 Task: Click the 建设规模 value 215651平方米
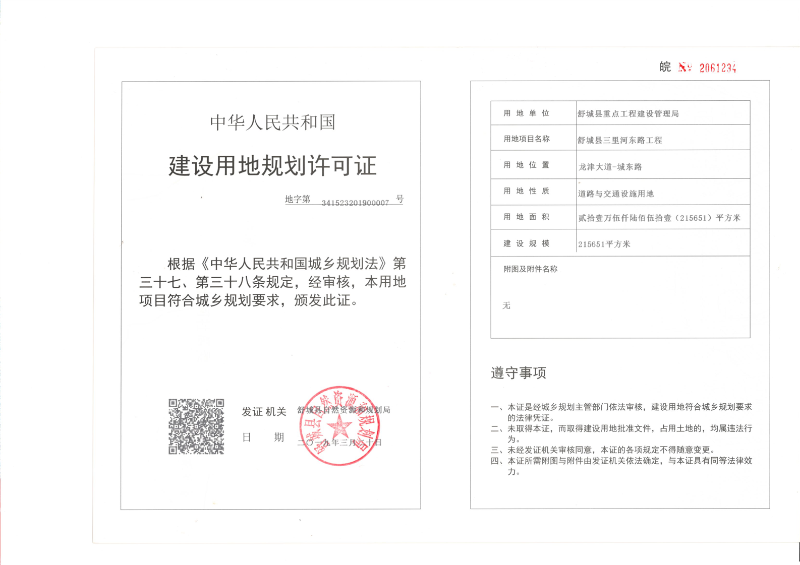tap(604, 244)
